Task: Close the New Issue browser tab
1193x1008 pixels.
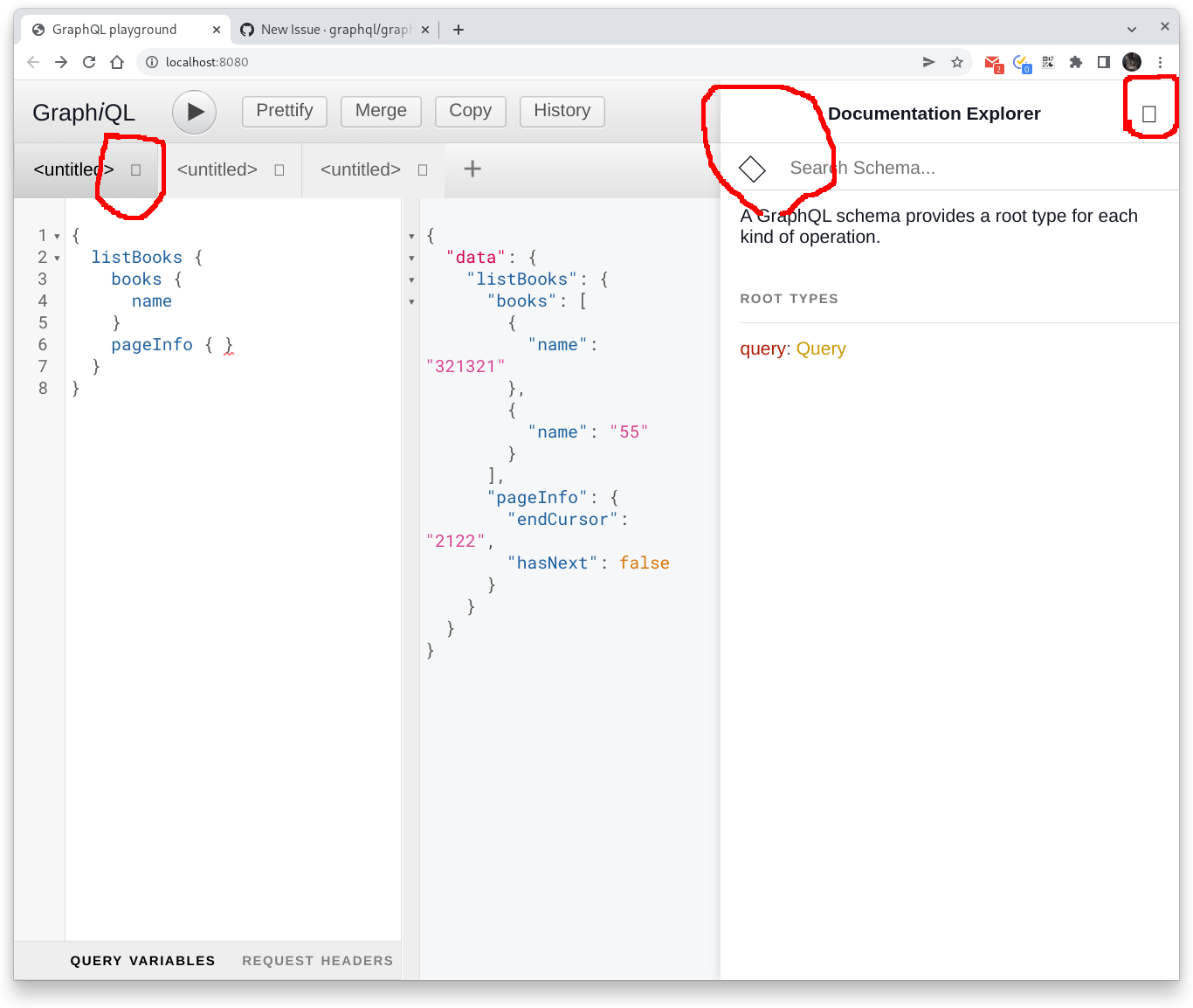Action: [x=424, y=30]
